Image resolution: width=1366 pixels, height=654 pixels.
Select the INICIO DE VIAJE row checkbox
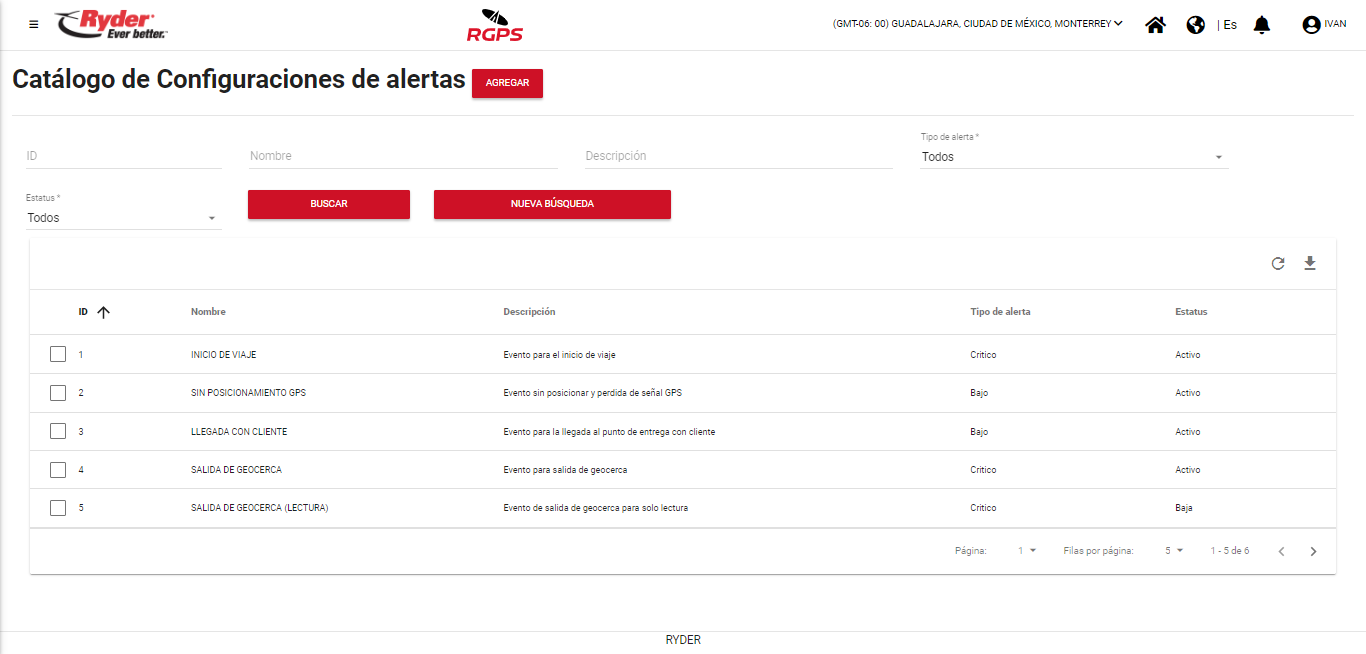tap(58, 355)
